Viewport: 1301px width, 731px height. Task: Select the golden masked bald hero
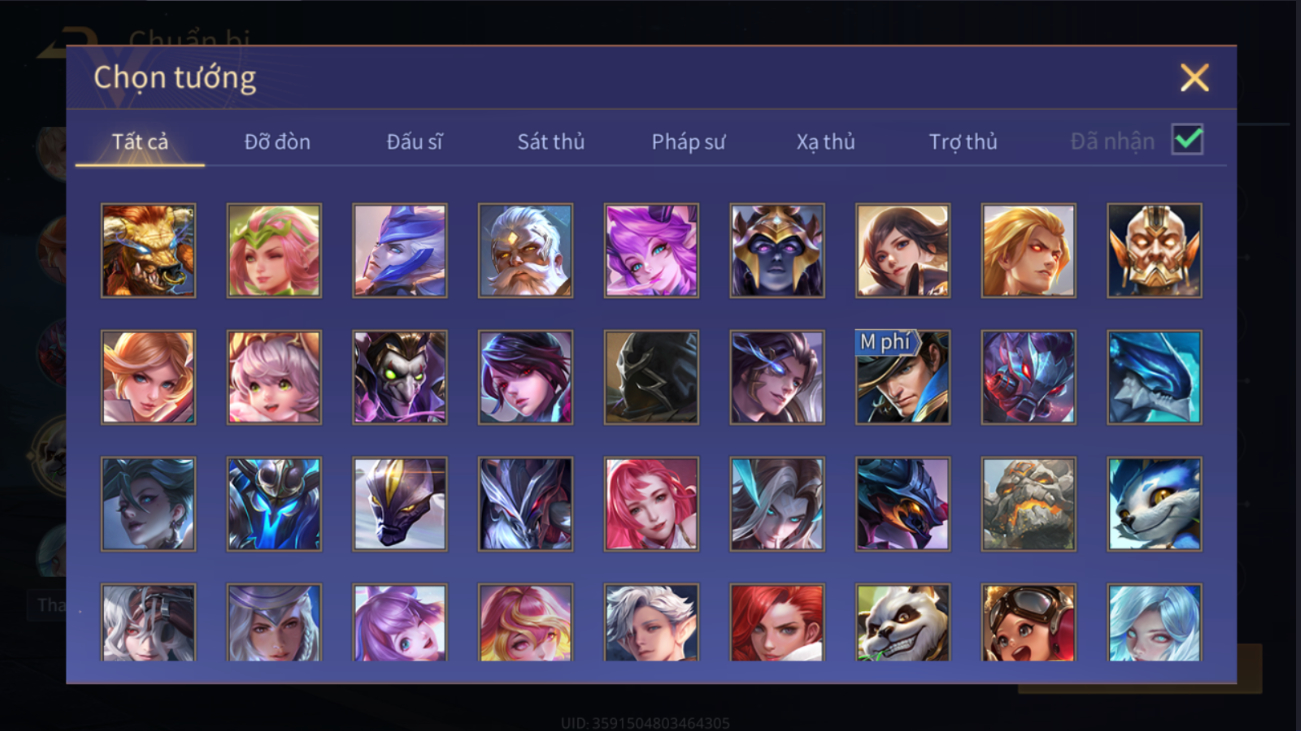pos(1154,251)
